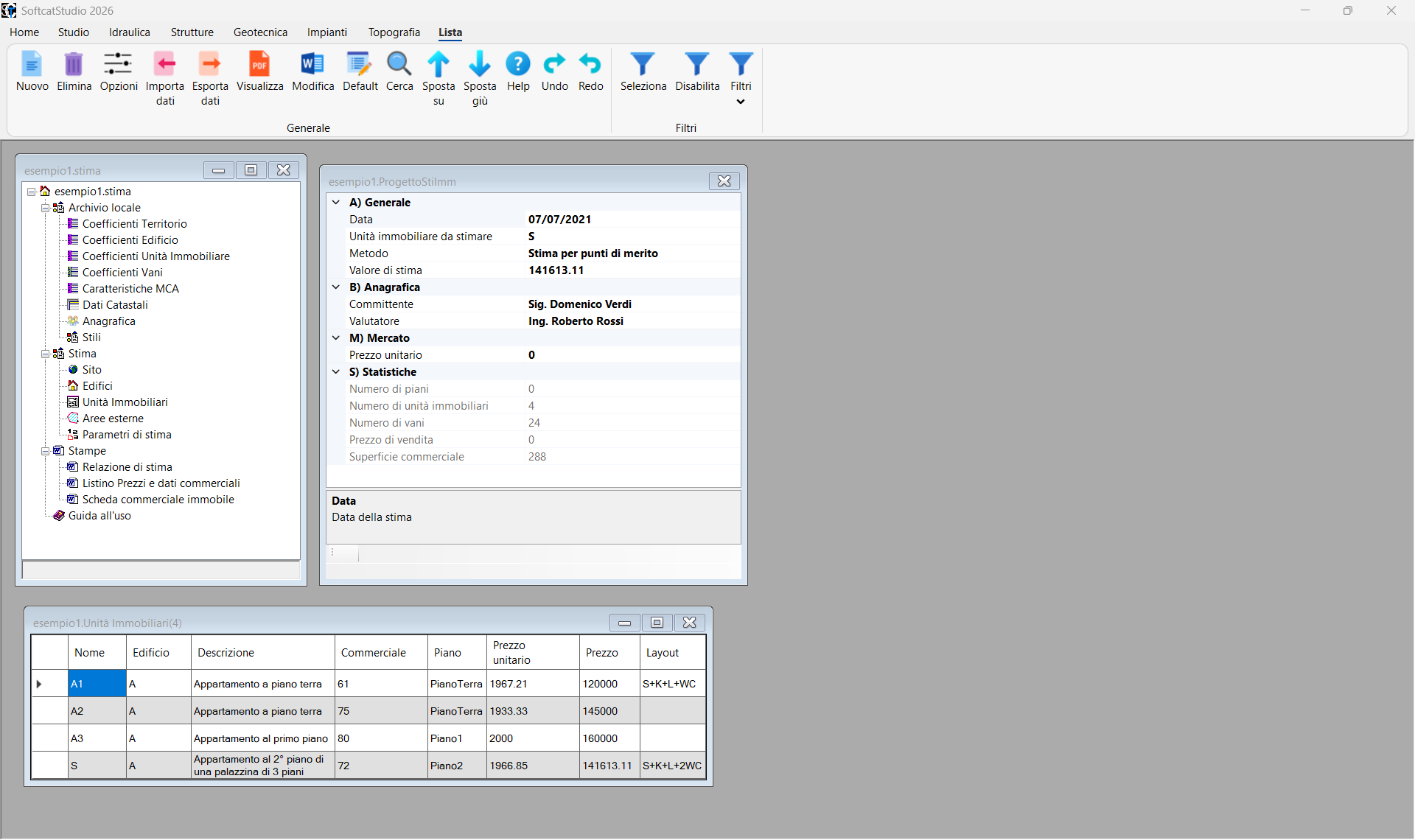Image resolution: width=1415 pixels, height=840 pixels.
Task: Open the Studio ribbon tab
Action: pyautogui.click(x=74, y=32)
